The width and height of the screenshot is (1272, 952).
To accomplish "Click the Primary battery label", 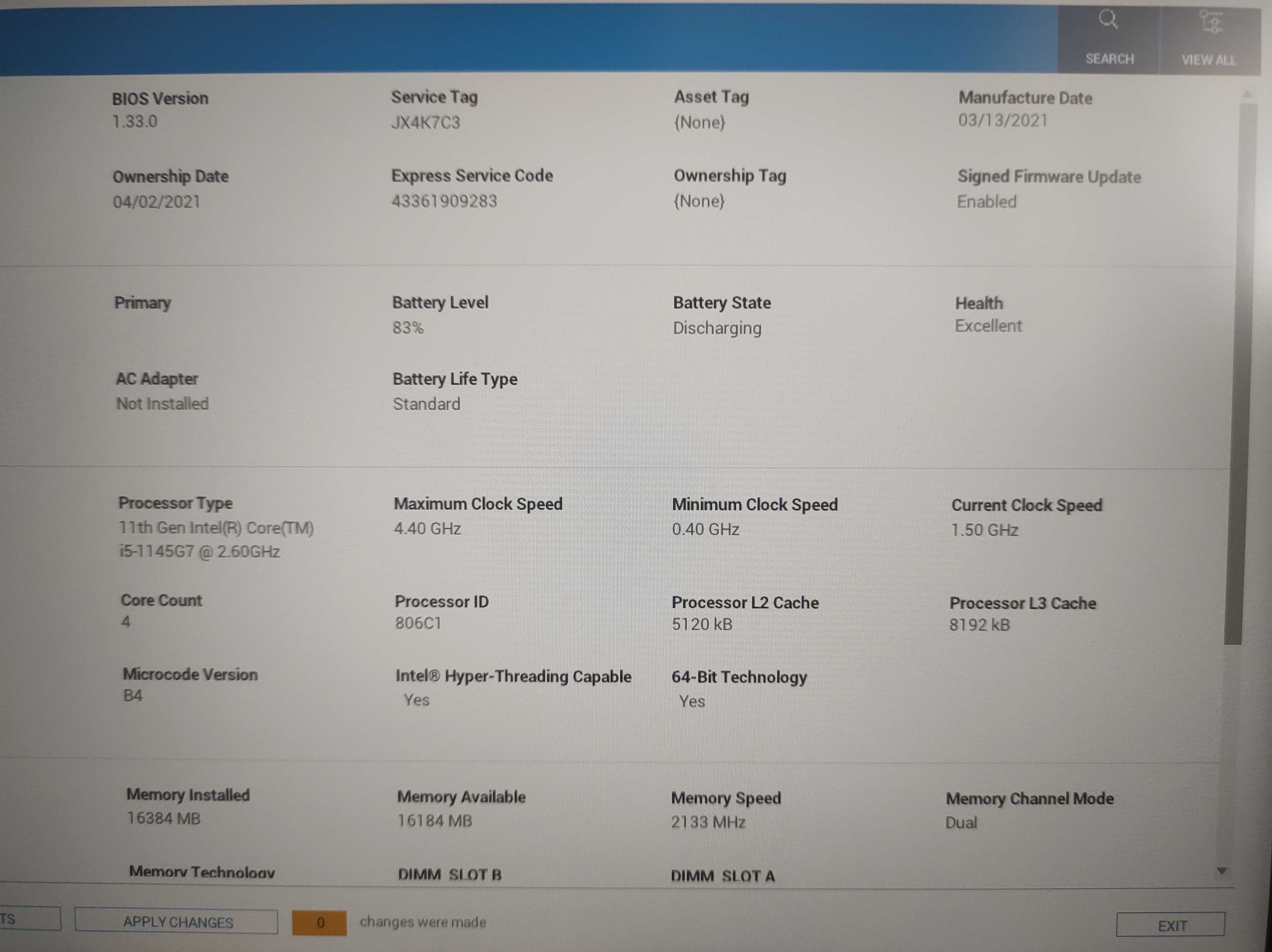I will (143, 303).
